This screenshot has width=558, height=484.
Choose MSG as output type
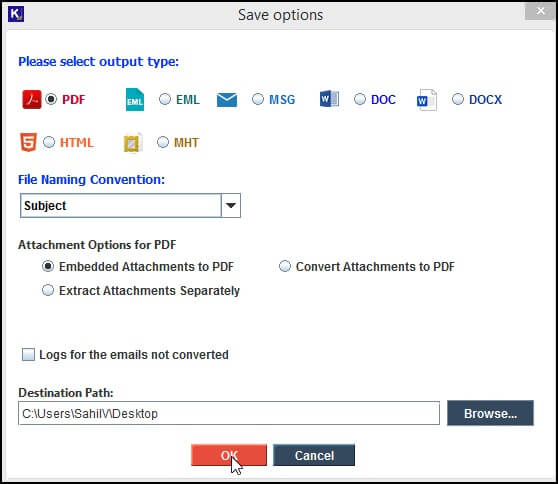point(258,99)
